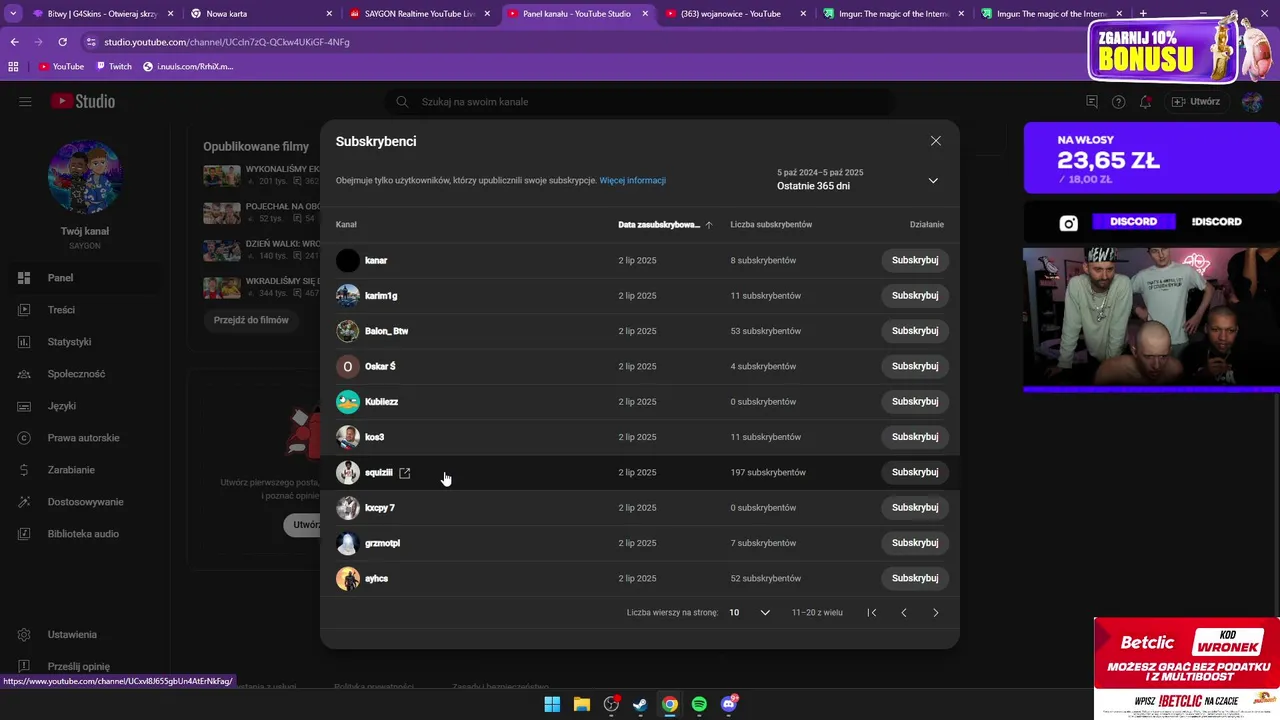
Task: Open tab search dropdown in browser
Action: tap(13, 14)
